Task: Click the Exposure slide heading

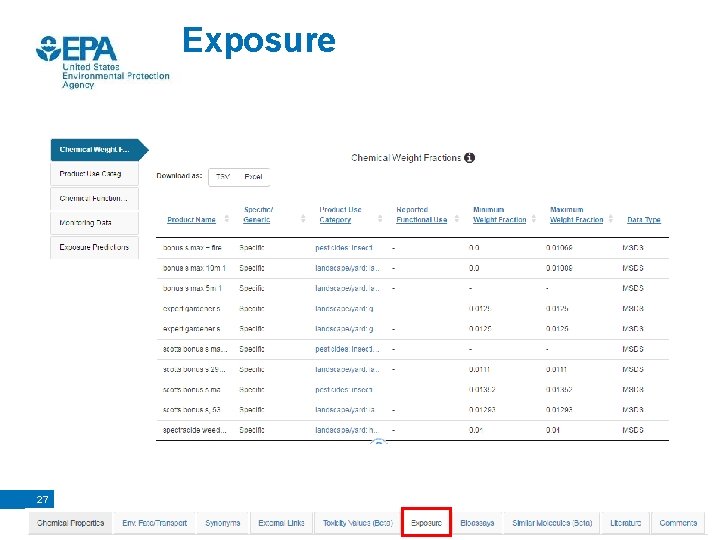Action: (259, 41)
